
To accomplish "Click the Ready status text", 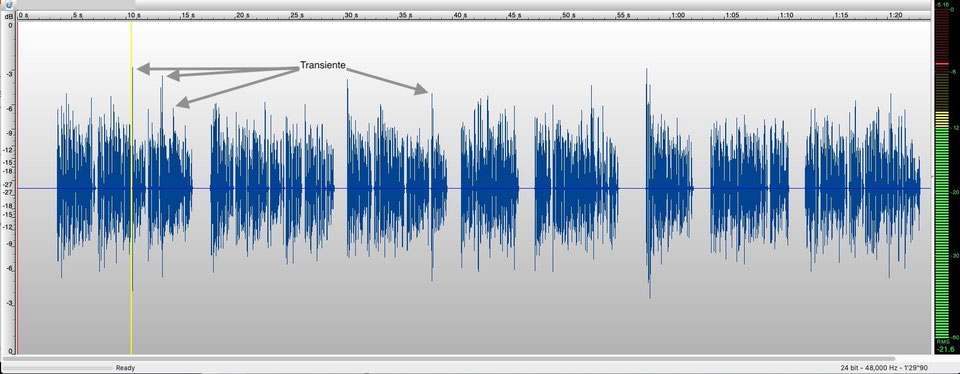I will tap(125, 368).
